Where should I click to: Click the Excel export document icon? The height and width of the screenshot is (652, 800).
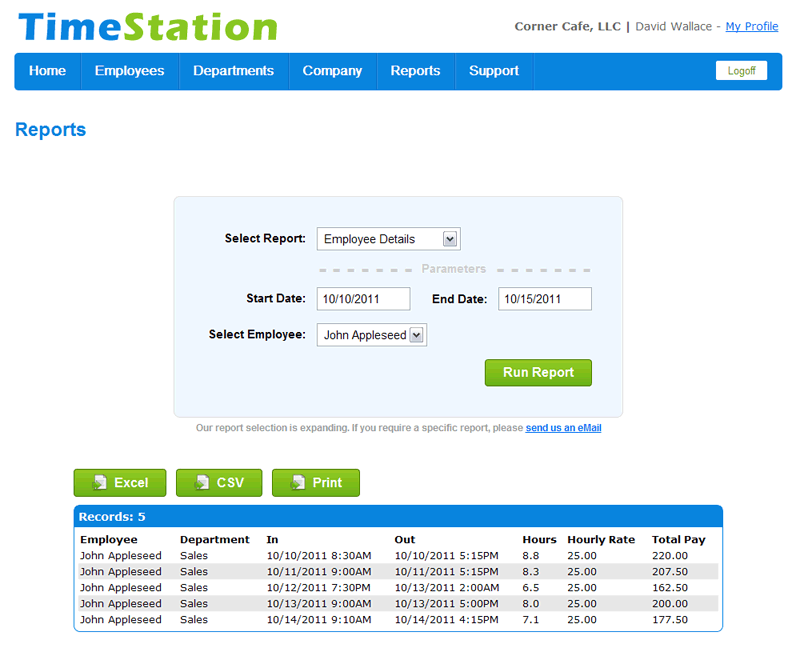(x=99, y=482)
